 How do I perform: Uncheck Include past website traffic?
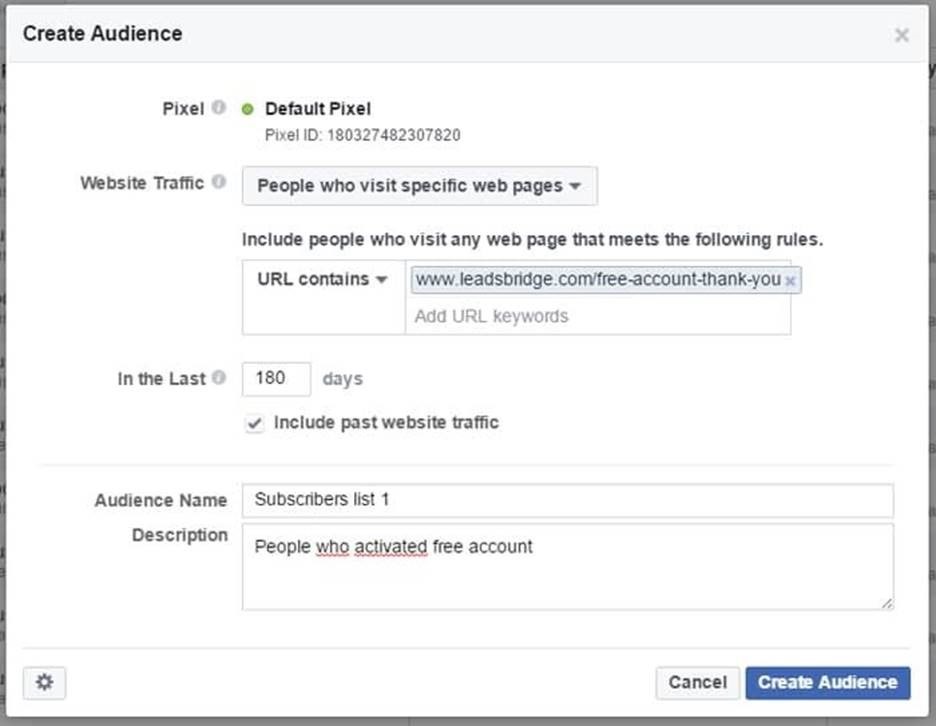[255, 423]
